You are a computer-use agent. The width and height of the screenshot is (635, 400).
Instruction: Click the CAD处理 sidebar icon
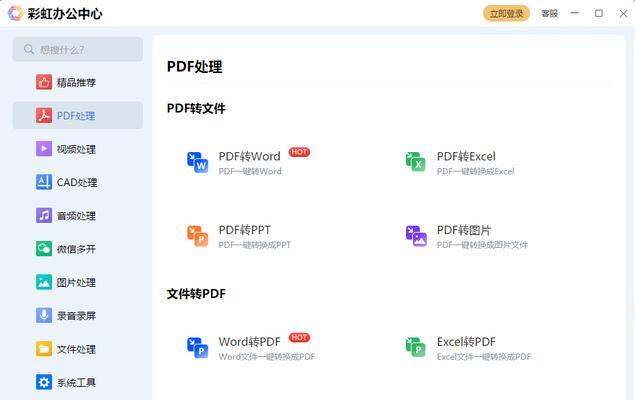pyautogui.click(x=44, y=182)
